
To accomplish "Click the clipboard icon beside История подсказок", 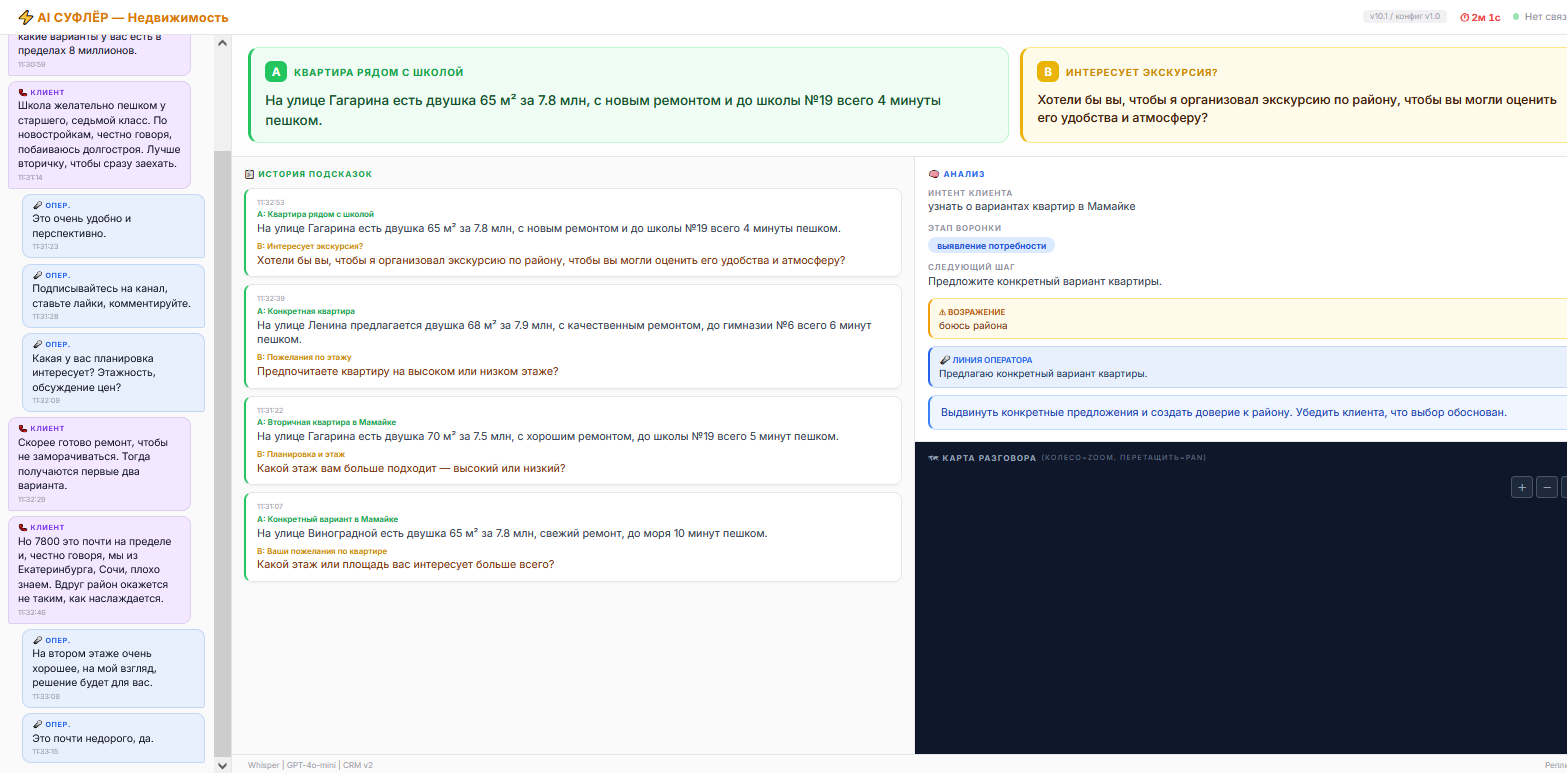I will (x=249, y=174).
